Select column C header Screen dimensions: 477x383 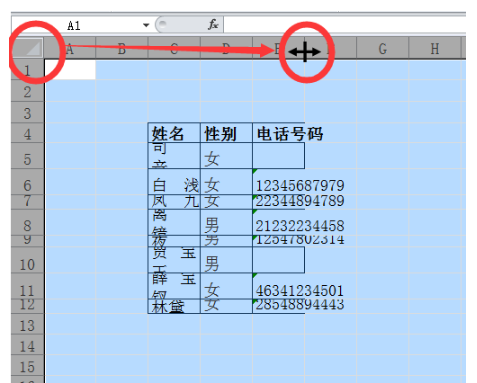click(174, 49)
